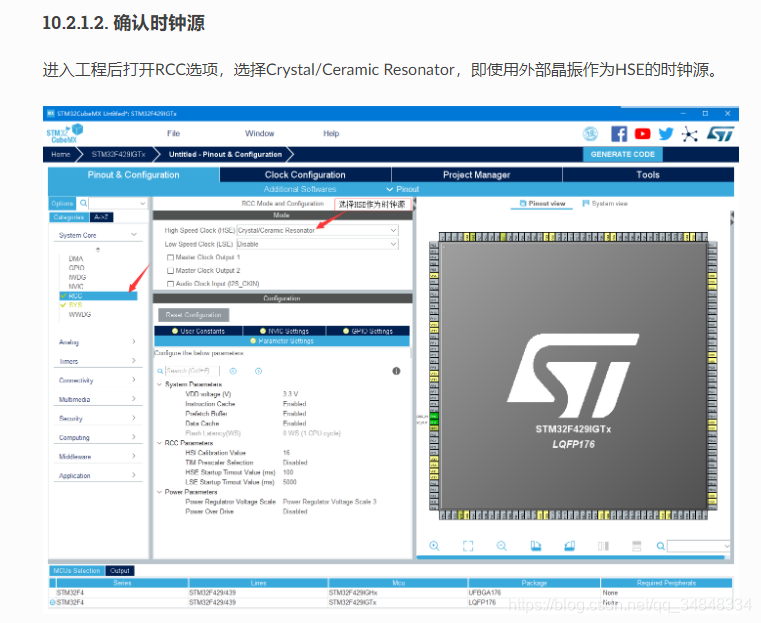Click the pin search magnifier icon
This screenshot has height=623, width=761.
coord(661,546)
